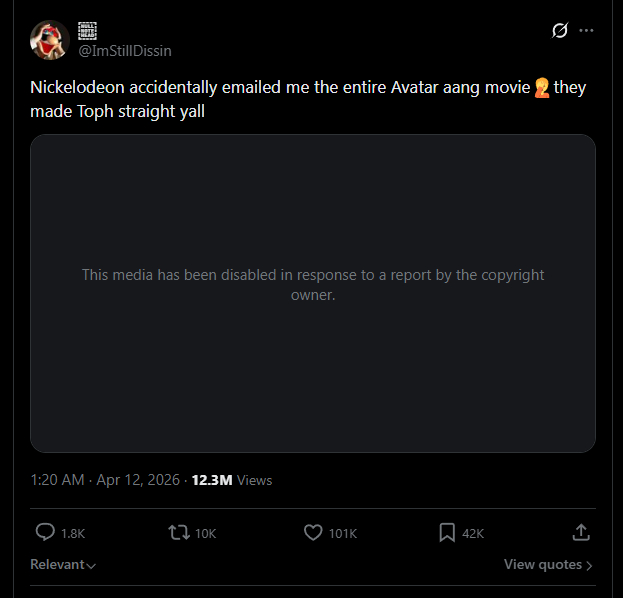The image size is (623, 598).
Task: Open the @ImStillDissin profile handle
Action: tap(124, 50)
